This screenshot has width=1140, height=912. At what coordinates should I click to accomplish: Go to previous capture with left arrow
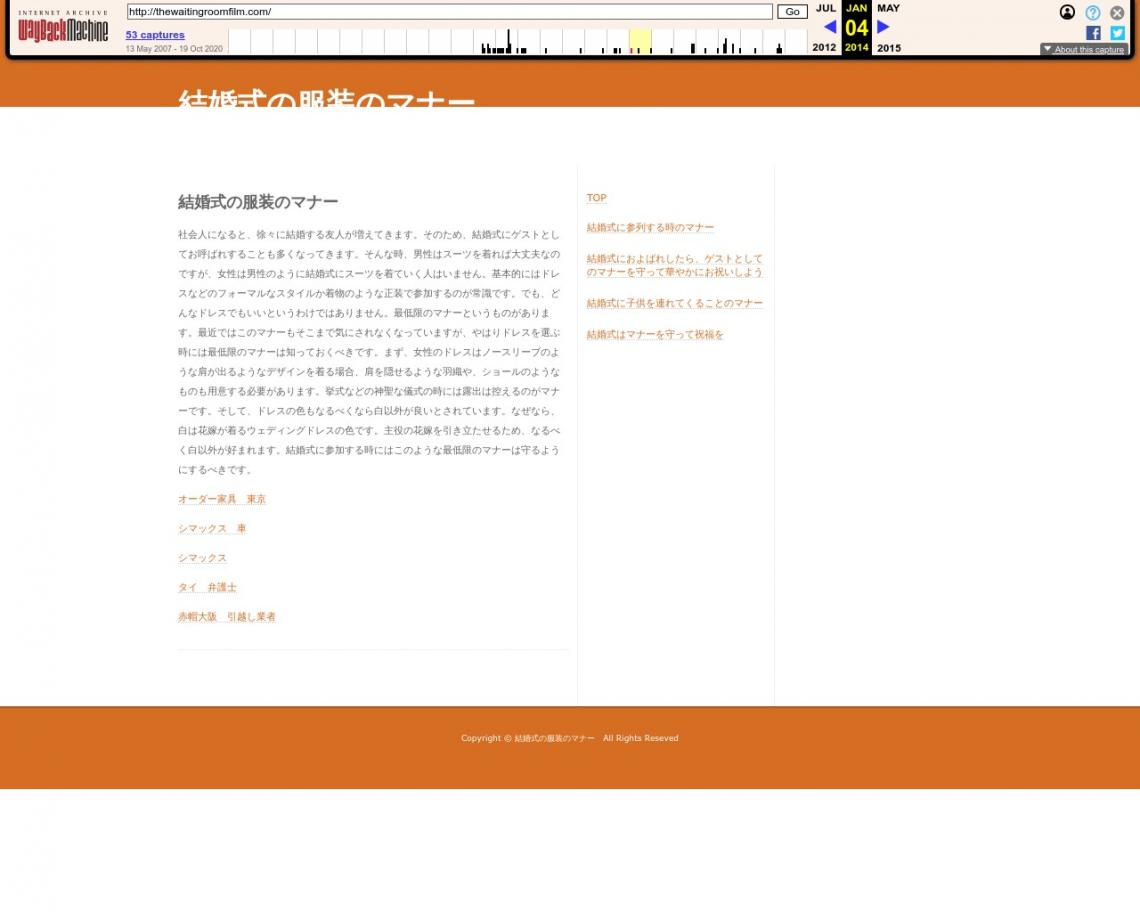[829, 27]
